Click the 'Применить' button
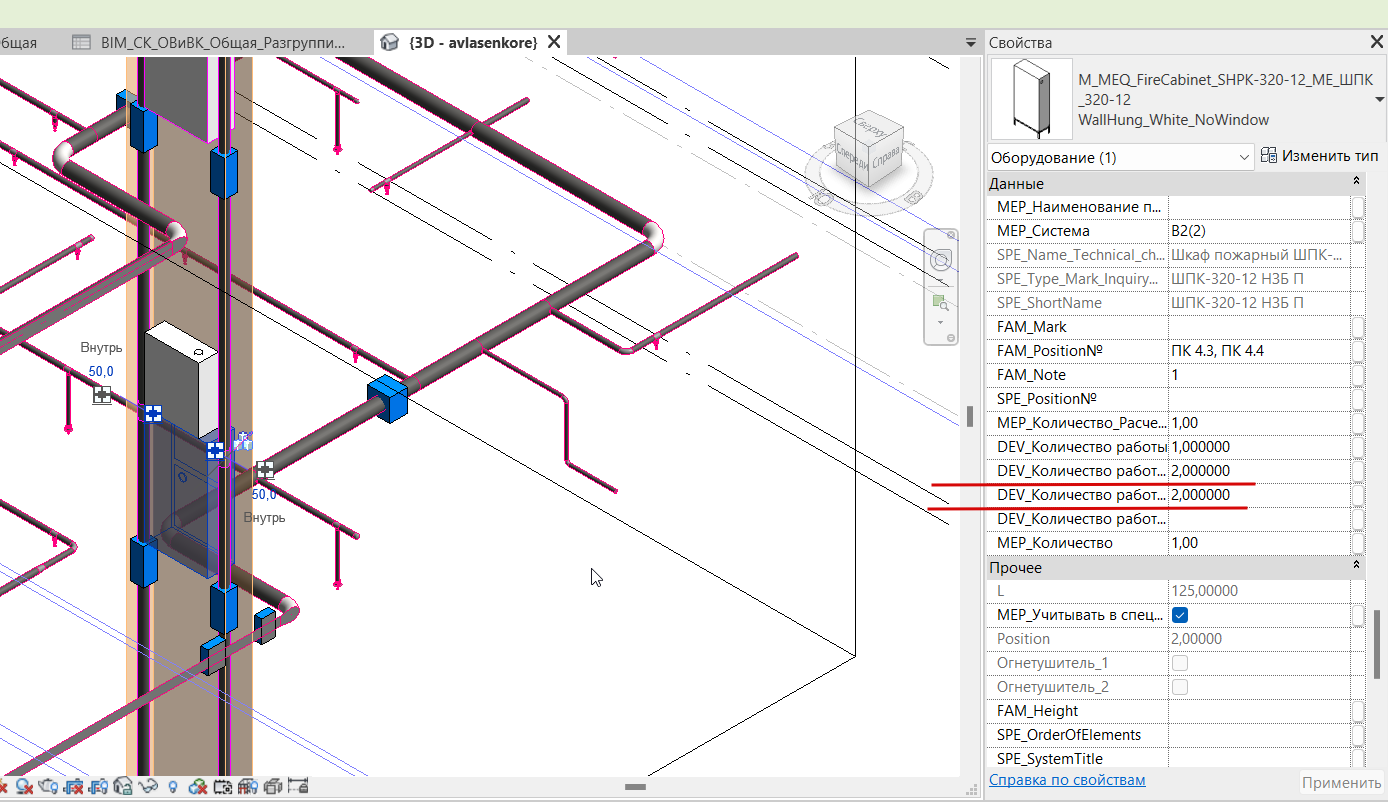 click(1342, 782)
